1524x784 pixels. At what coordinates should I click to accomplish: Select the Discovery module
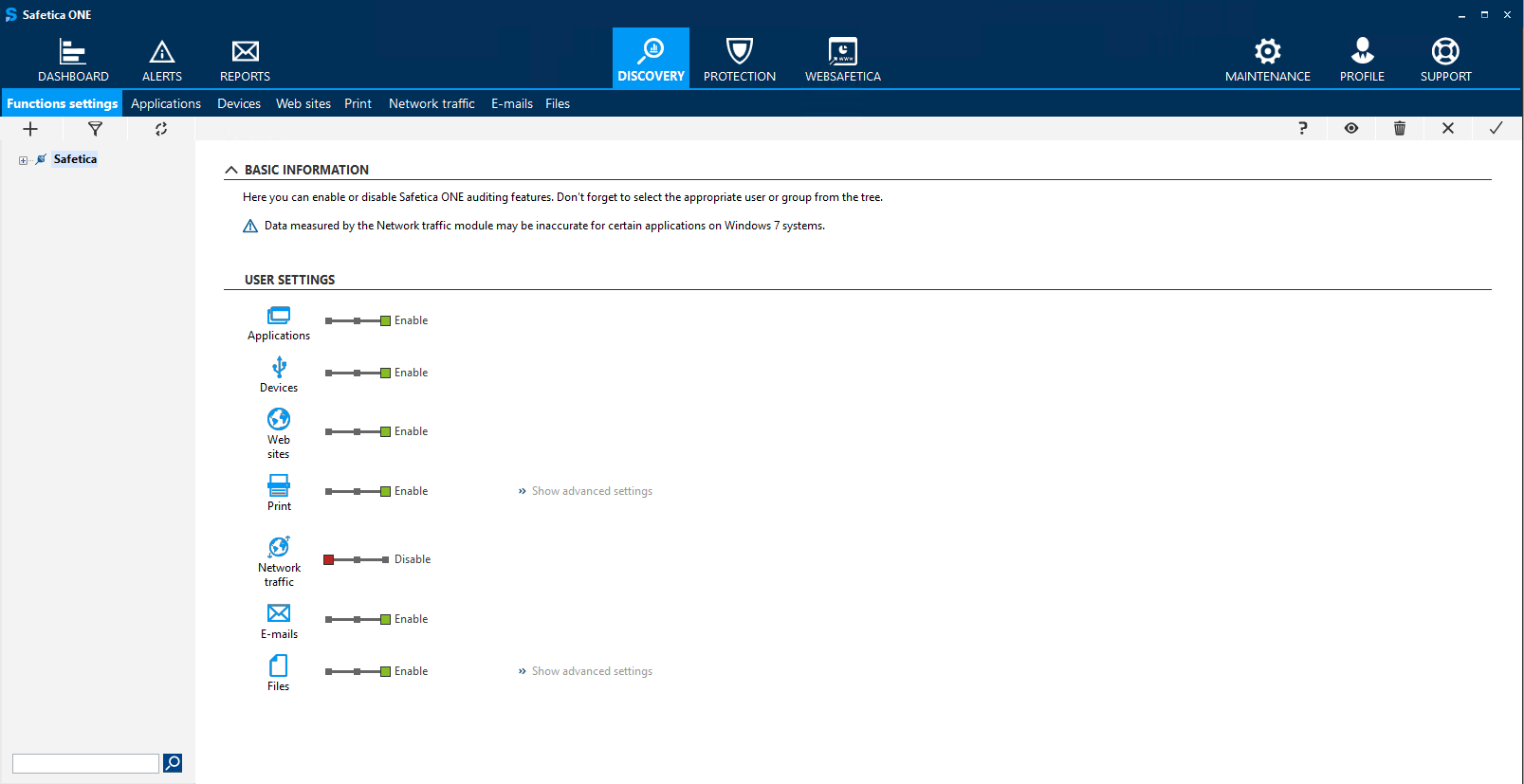pyautogui.click(x=651, y=59)
